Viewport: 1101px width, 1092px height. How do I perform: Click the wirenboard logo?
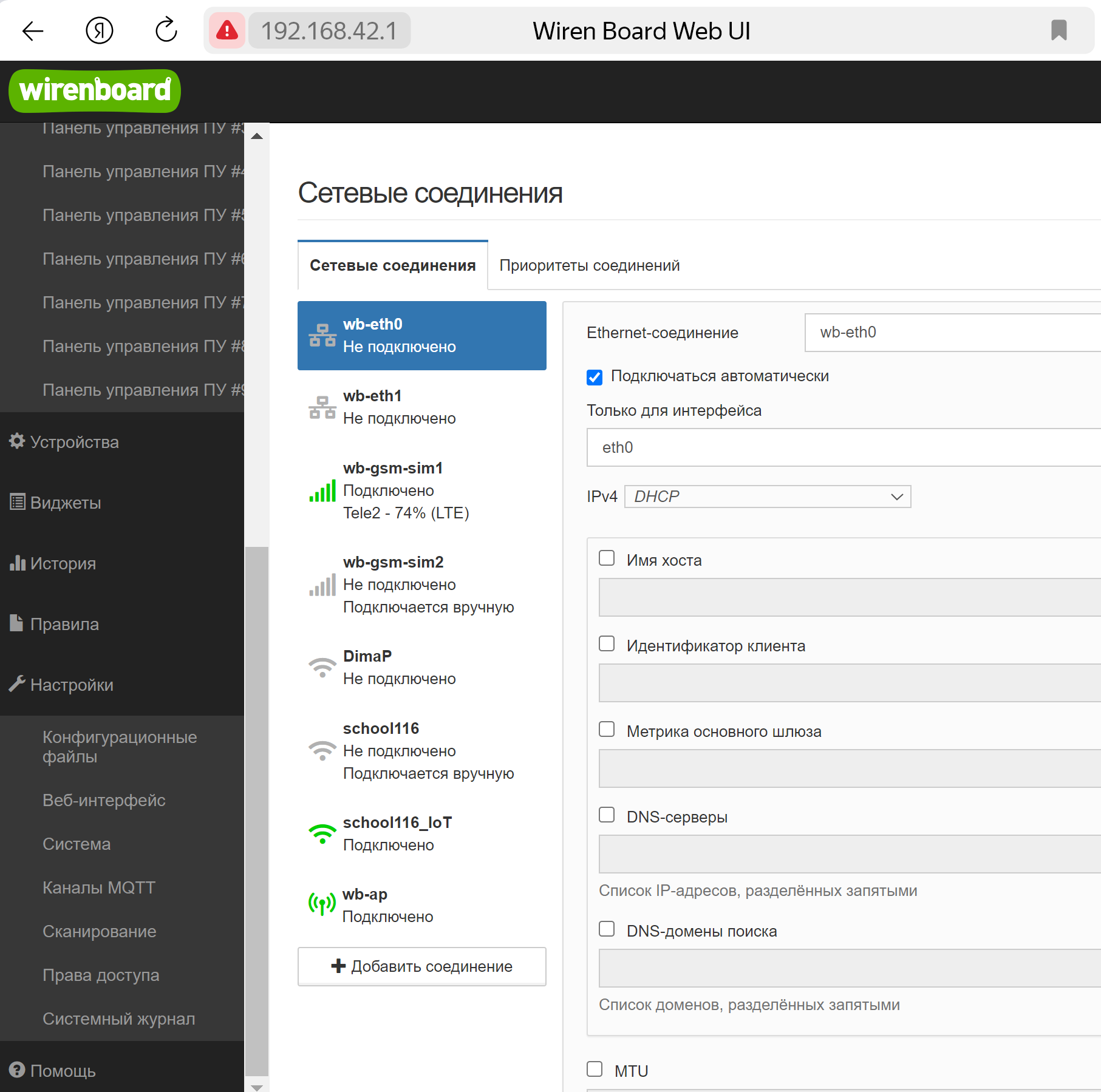pyautogui.click(x=95, y=90)
